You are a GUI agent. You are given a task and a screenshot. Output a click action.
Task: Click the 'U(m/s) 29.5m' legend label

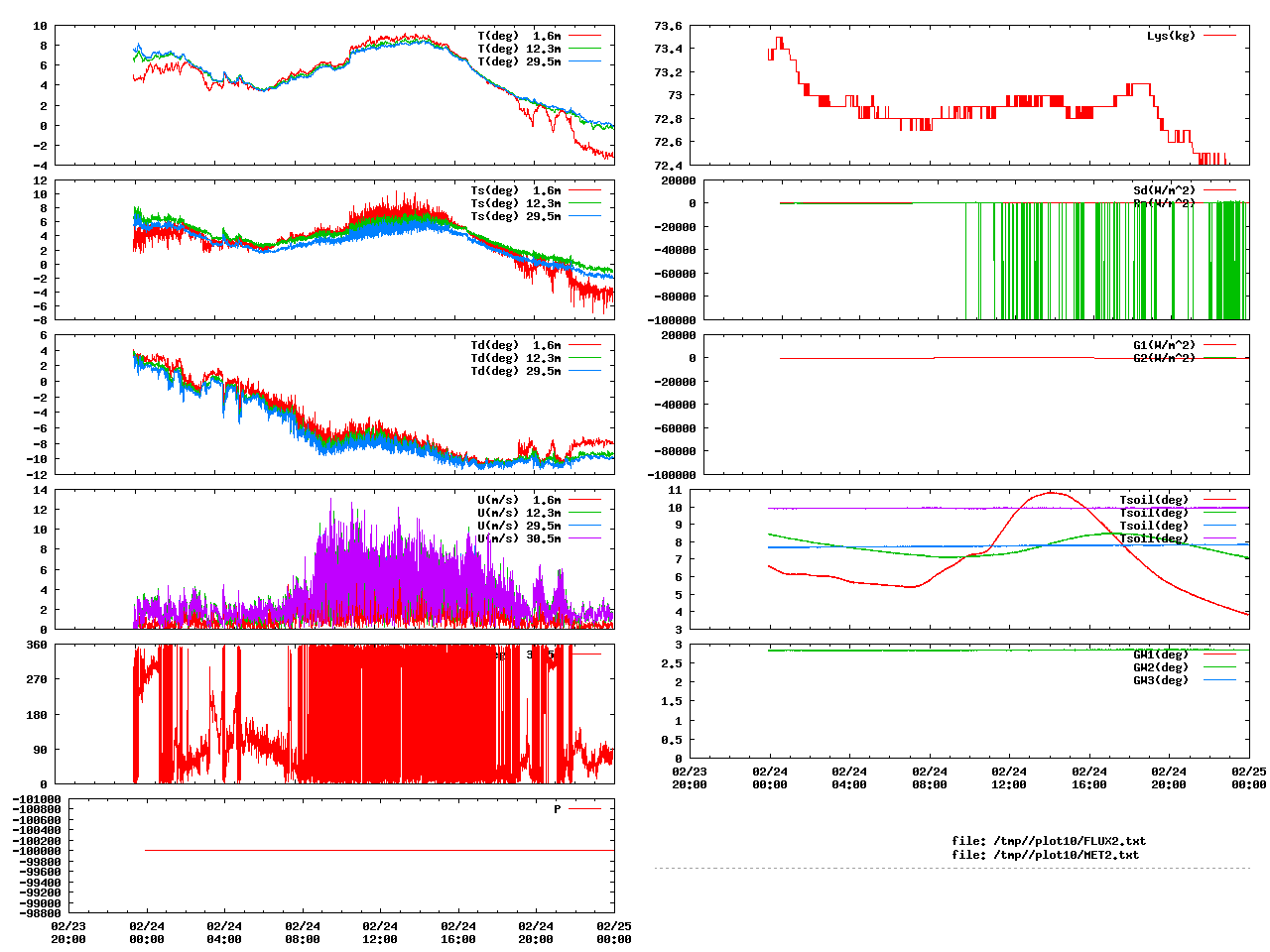519,526
